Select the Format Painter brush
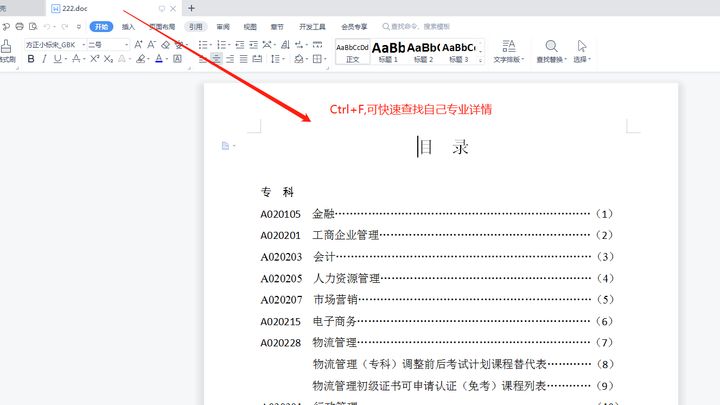Viewport: 720px width, 405px height. point(6,46)
